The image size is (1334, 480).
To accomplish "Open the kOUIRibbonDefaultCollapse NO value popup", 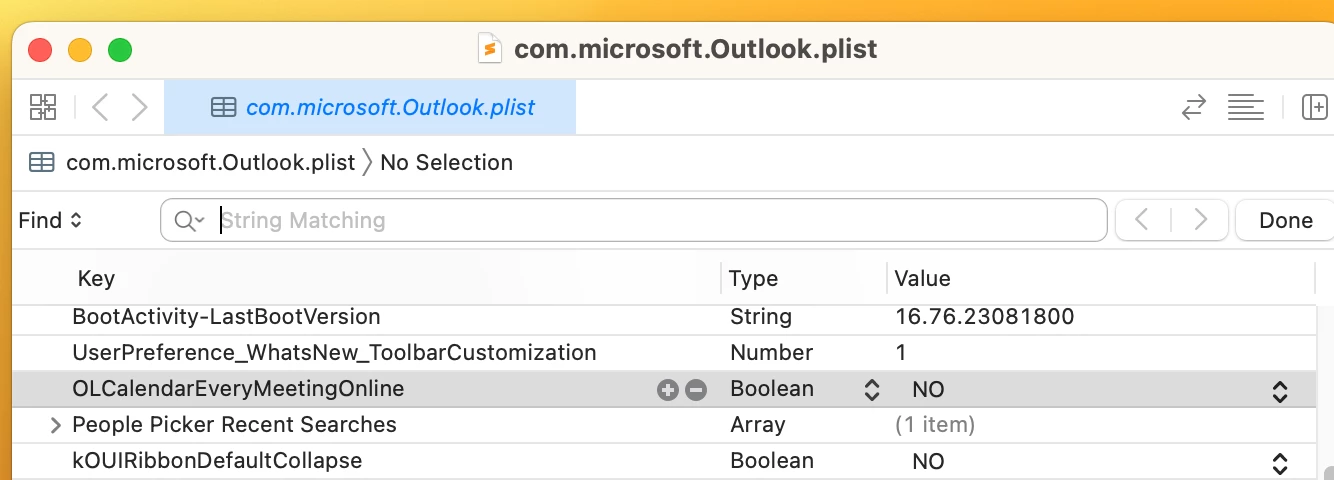I will tap(1279, 463).
